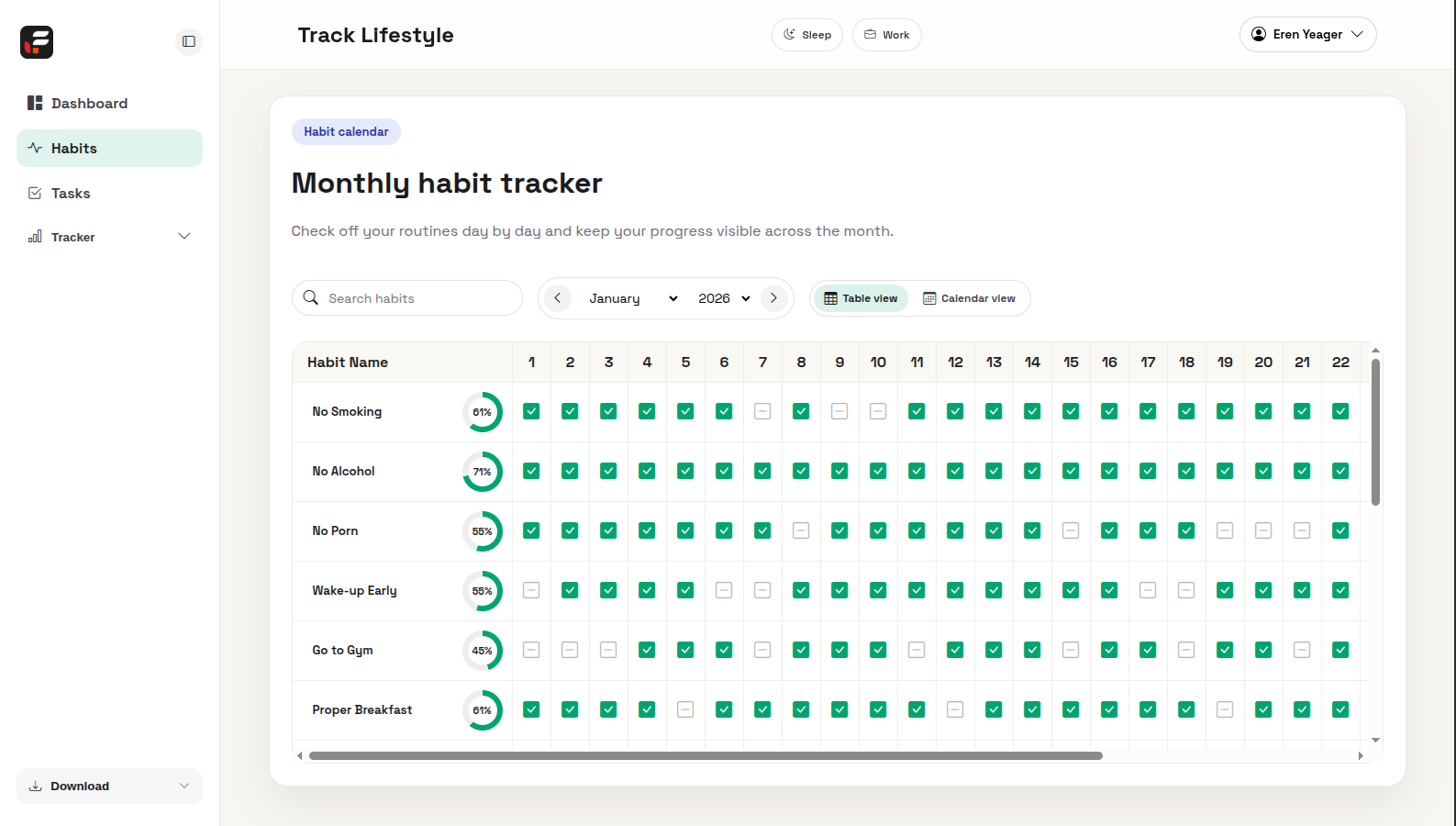Click the scroll-left arrow of the table
This screenshot has width=1456, height=826.
coord(299,756)
